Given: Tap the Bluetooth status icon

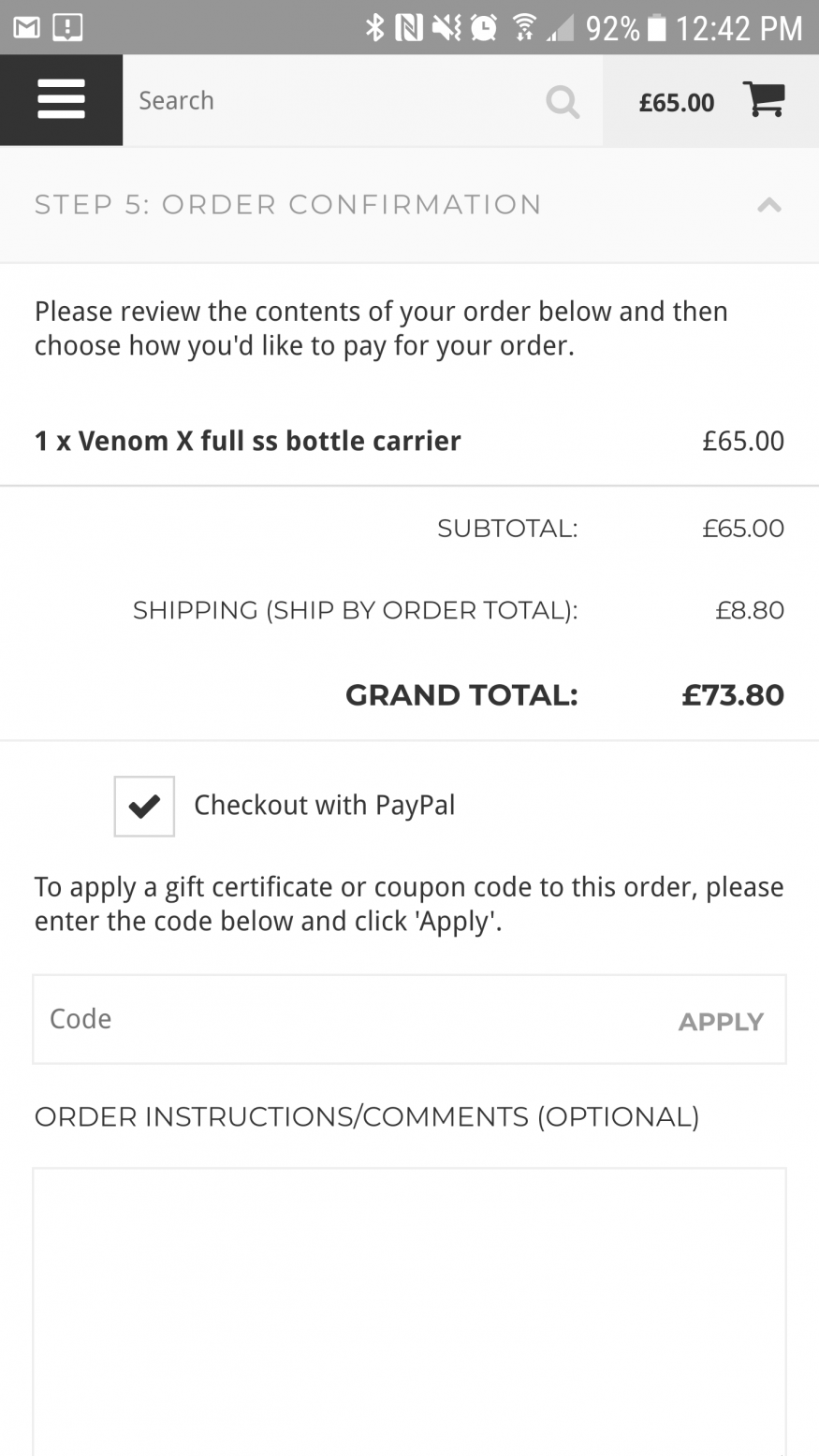Looking at the screenshot, I should tap(374, 28).
